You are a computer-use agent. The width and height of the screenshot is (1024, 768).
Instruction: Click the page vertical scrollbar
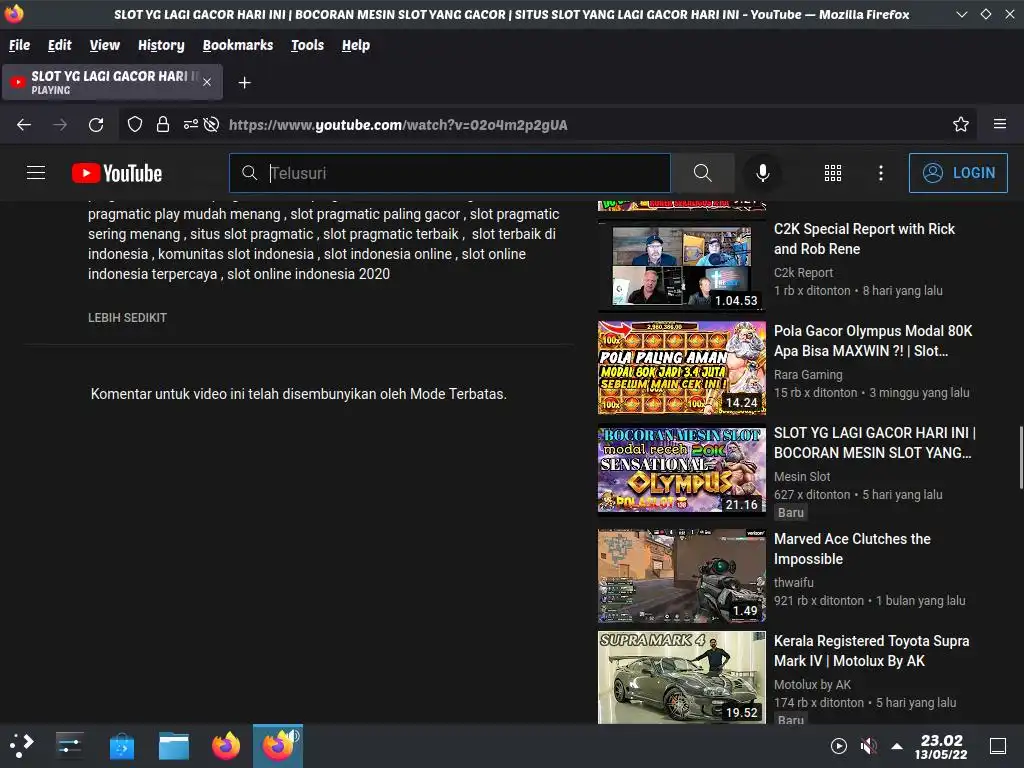1021,457
